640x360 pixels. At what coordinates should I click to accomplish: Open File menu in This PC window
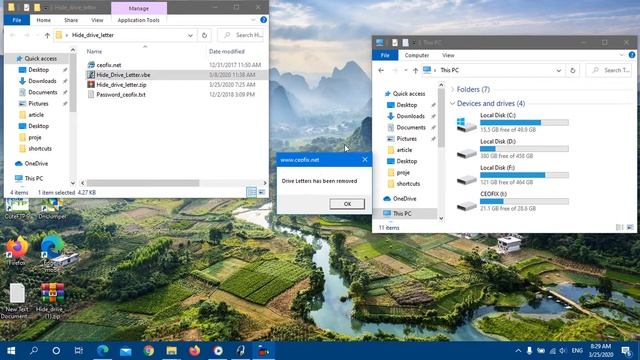(385, 55)
